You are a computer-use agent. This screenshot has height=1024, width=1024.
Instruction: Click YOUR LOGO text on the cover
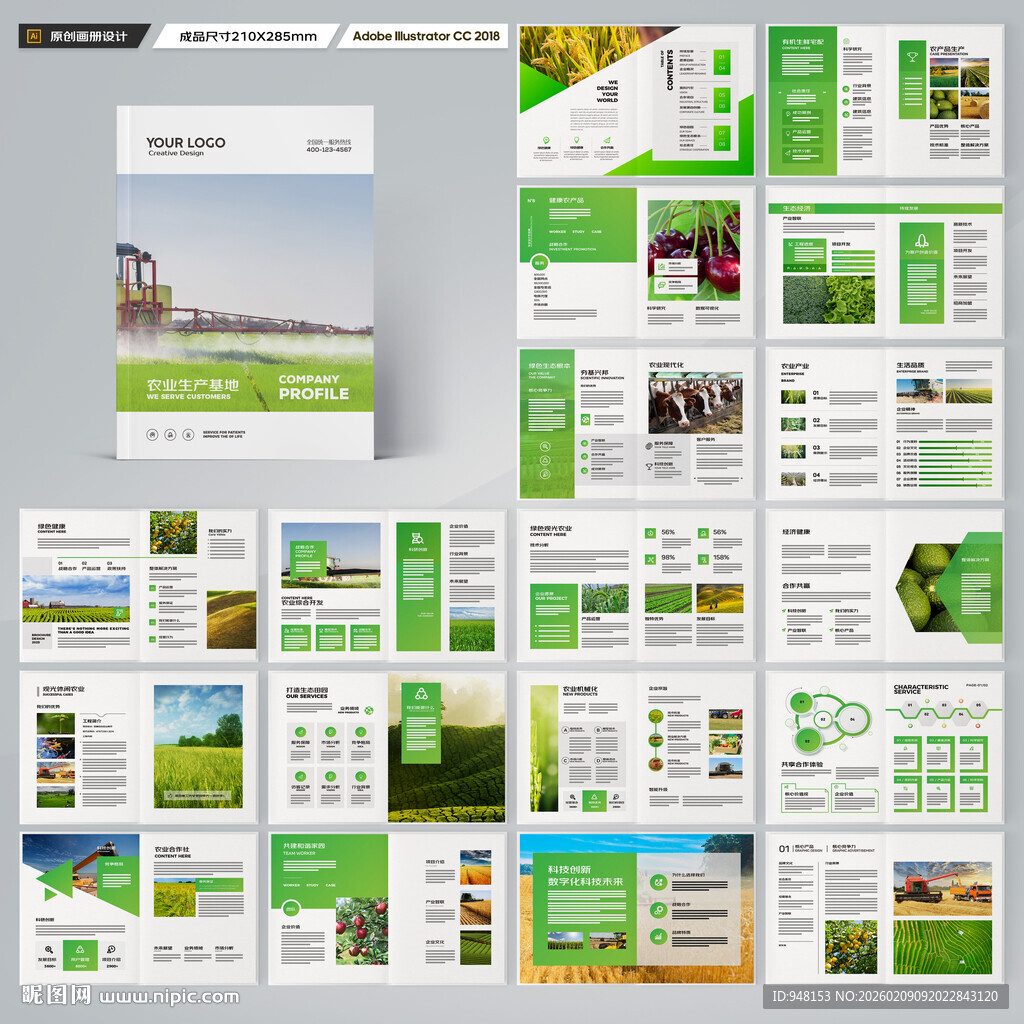point(185,142)
